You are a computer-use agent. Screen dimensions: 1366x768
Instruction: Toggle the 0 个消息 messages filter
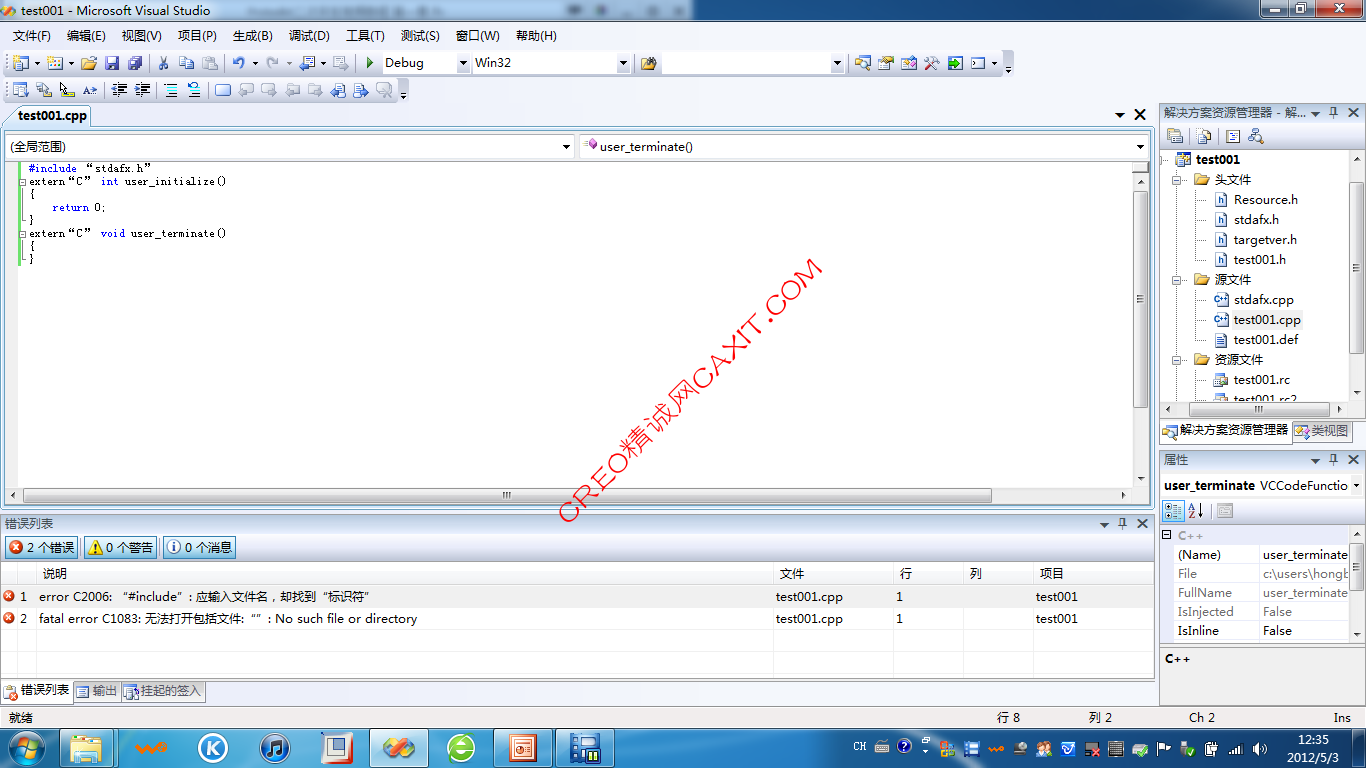click(199, 547)
